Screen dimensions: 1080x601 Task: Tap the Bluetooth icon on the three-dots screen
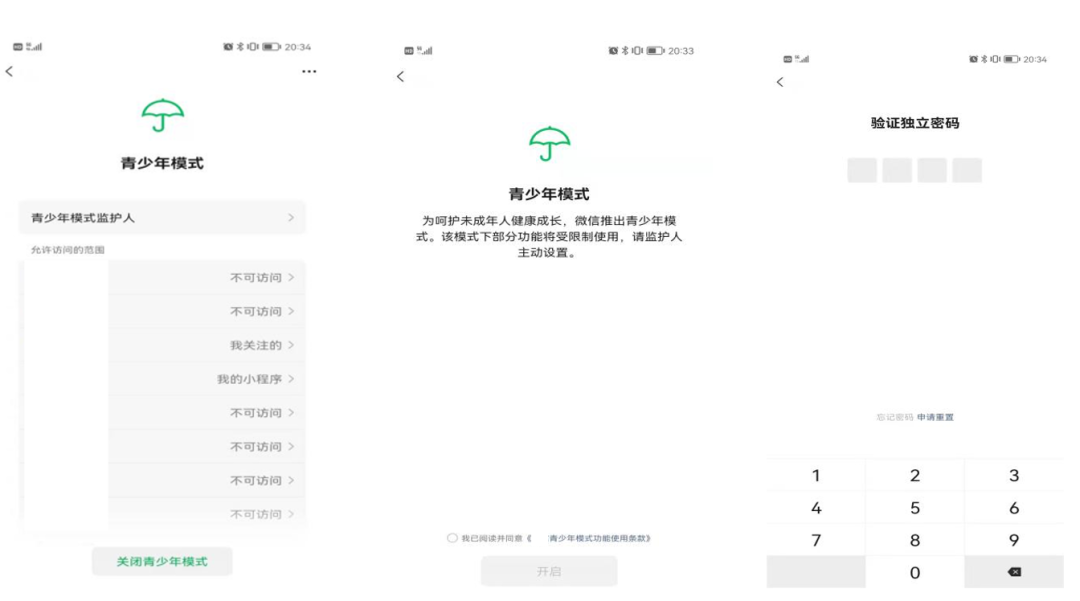click(240, 47)
